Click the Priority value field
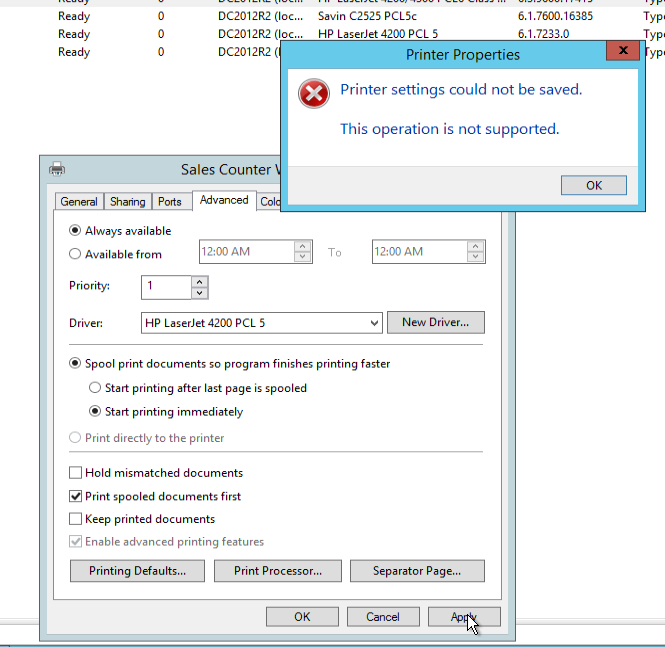 click(x=166, y=287)
